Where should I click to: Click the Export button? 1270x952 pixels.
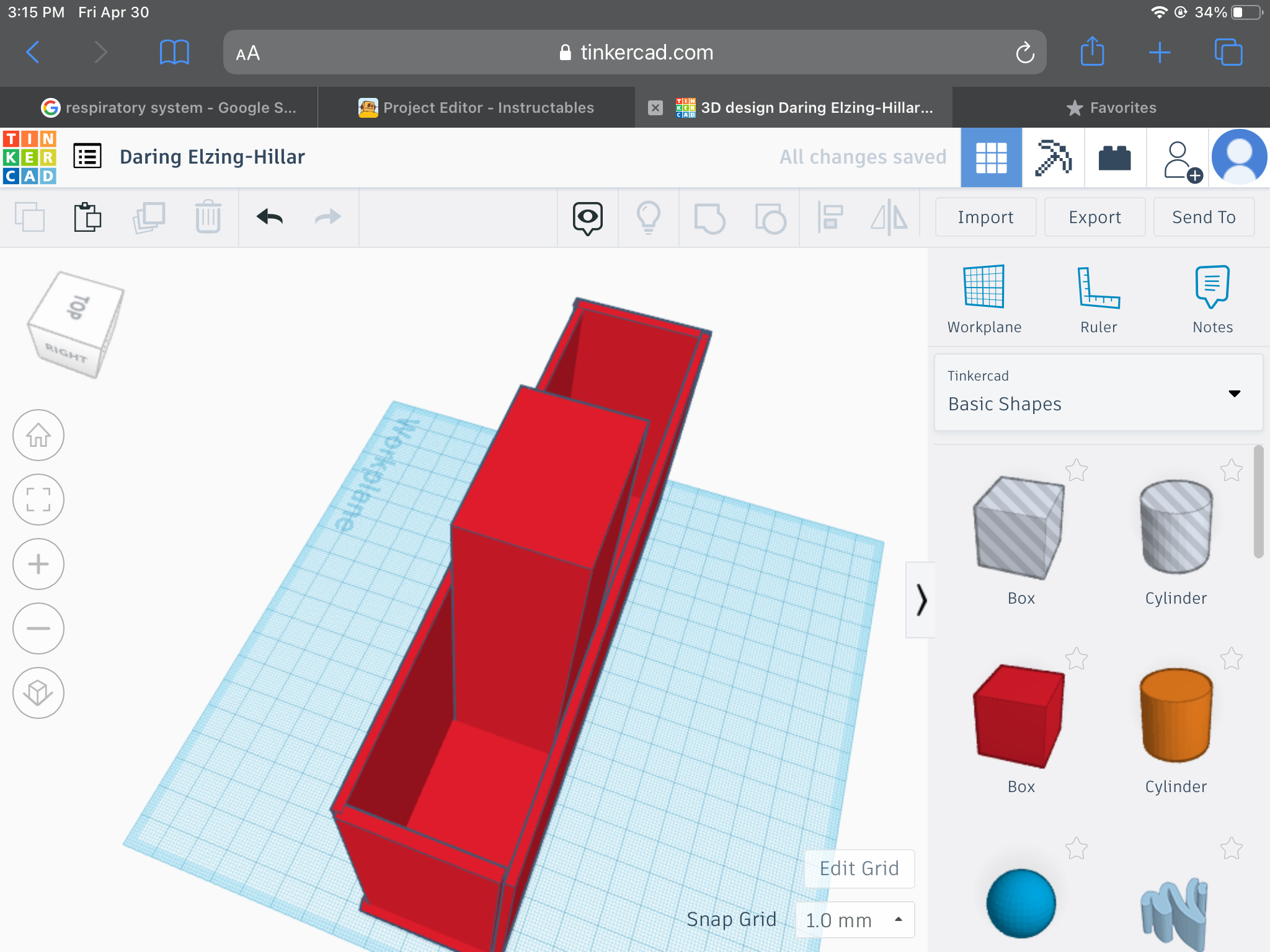1095,217
